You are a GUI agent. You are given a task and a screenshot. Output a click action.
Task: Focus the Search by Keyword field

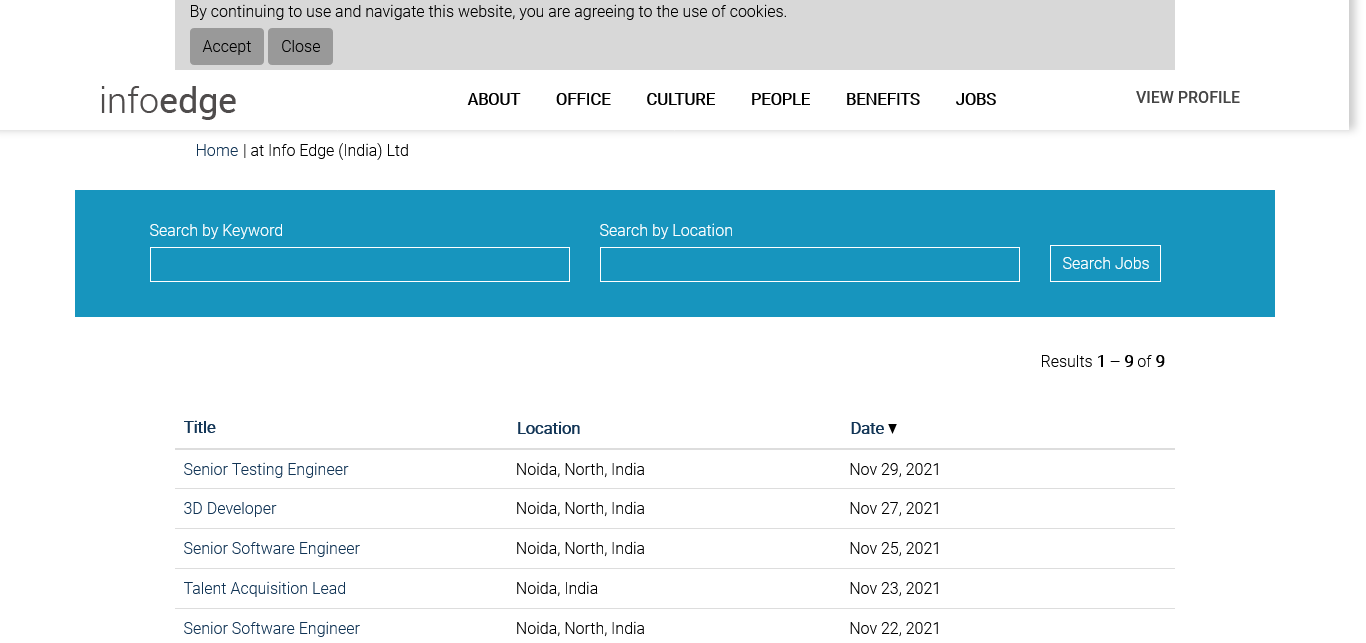[x=360, y=265]
